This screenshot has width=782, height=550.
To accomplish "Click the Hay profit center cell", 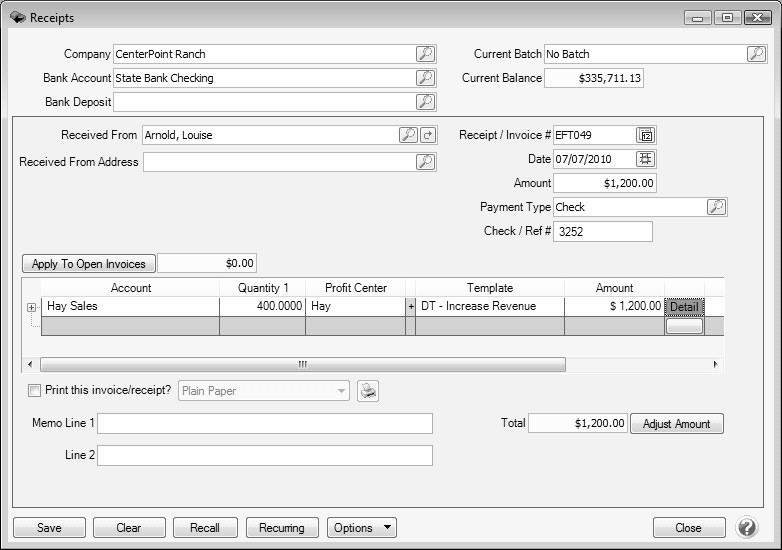I will 356,306.
